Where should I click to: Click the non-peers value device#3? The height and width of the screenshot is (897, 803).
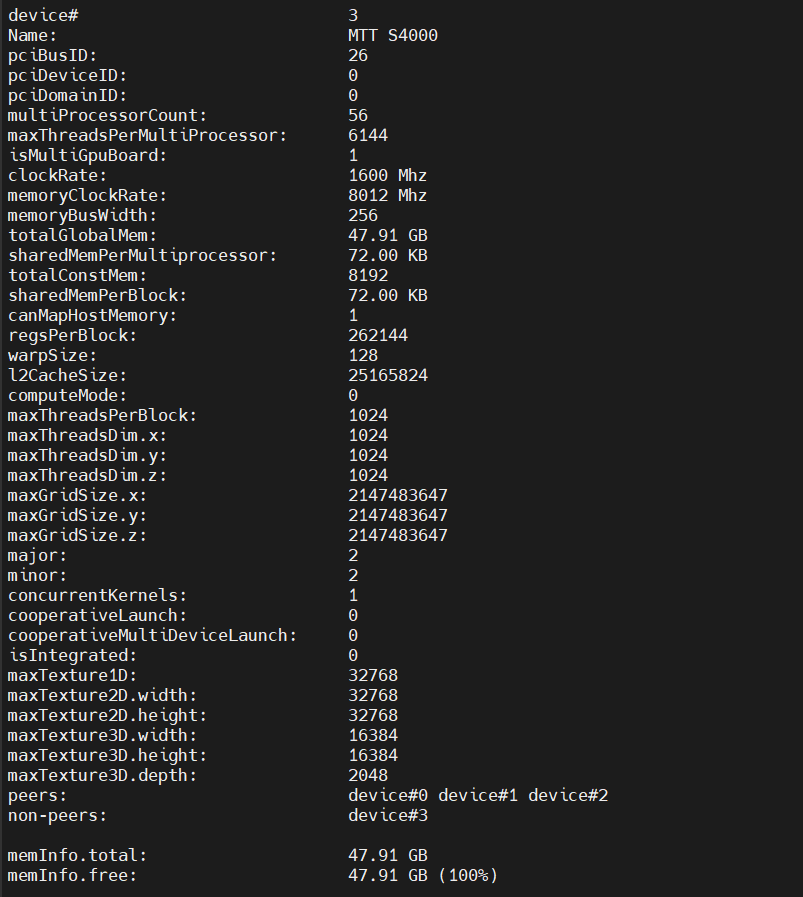[388, 815]
